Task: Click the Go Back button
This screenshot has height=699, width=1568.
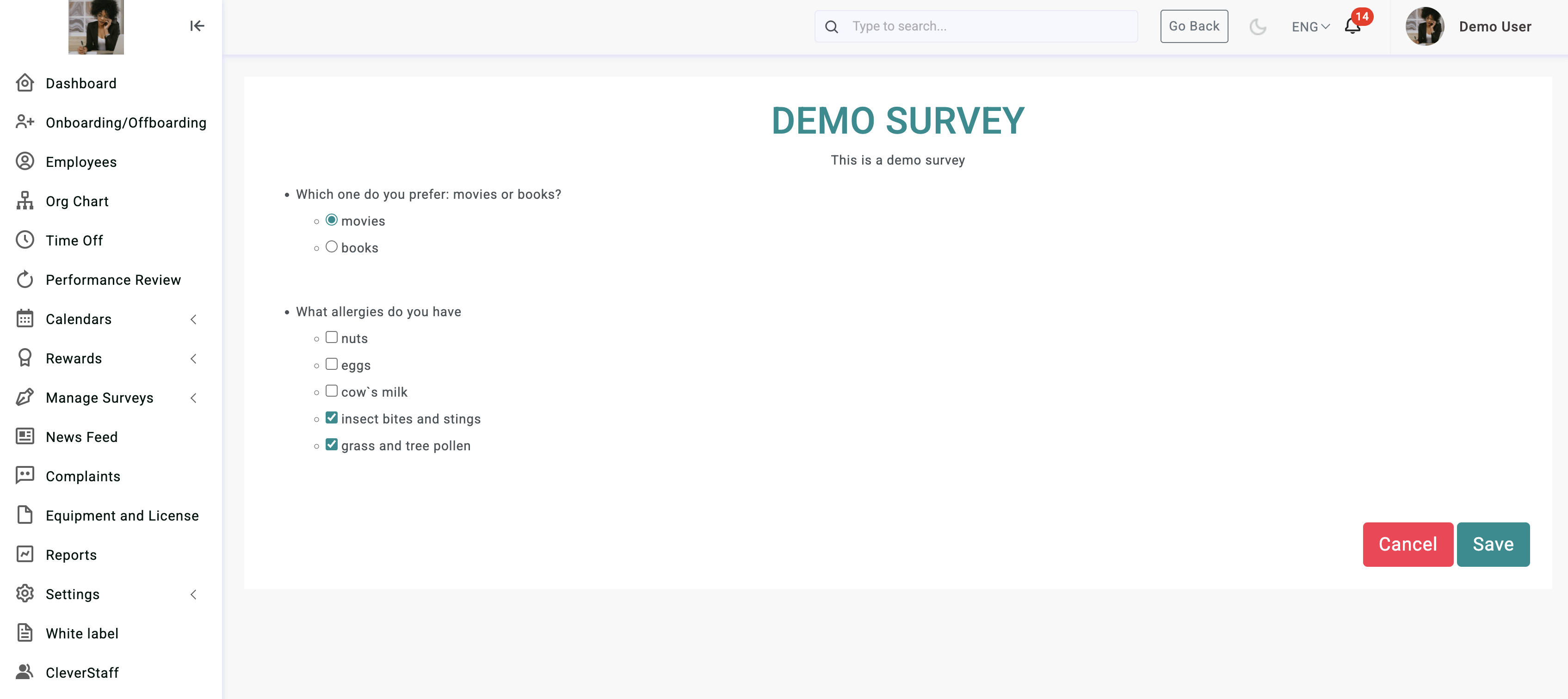Action: pos(1194,26)
